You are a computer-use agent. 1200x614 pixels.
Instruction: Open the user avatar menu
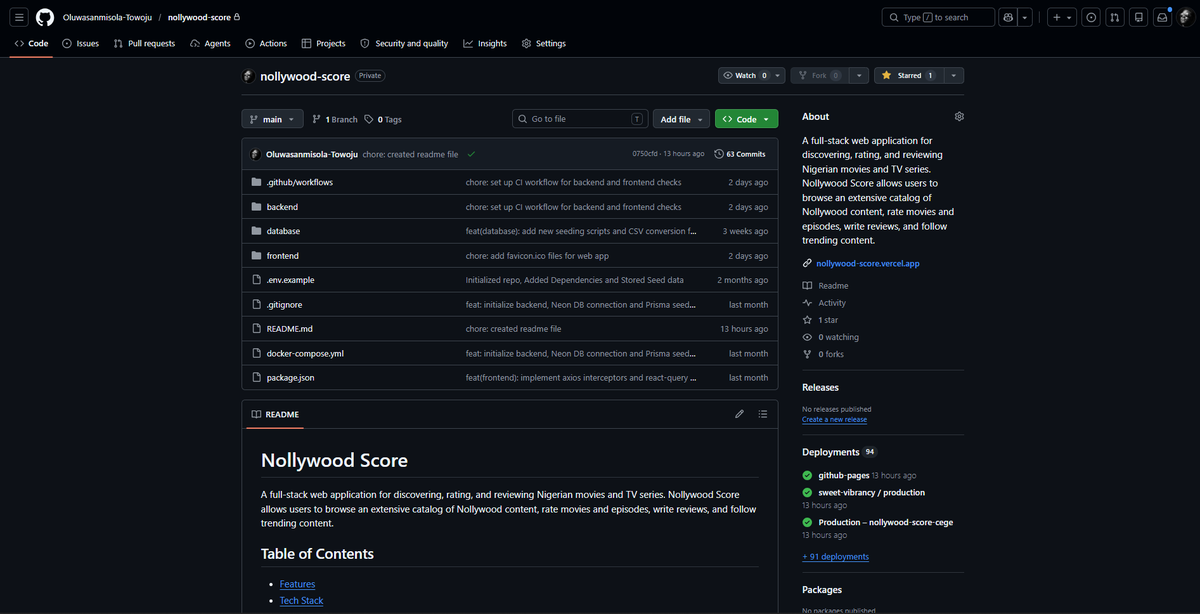click(1185, 17)
